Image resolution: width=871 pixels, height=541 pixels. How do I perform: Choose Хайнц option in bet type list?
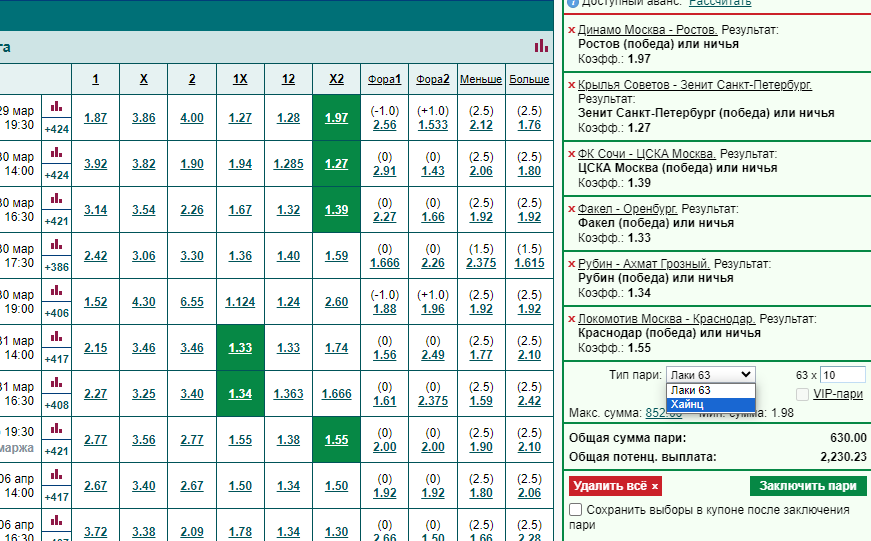click(710, 404)
